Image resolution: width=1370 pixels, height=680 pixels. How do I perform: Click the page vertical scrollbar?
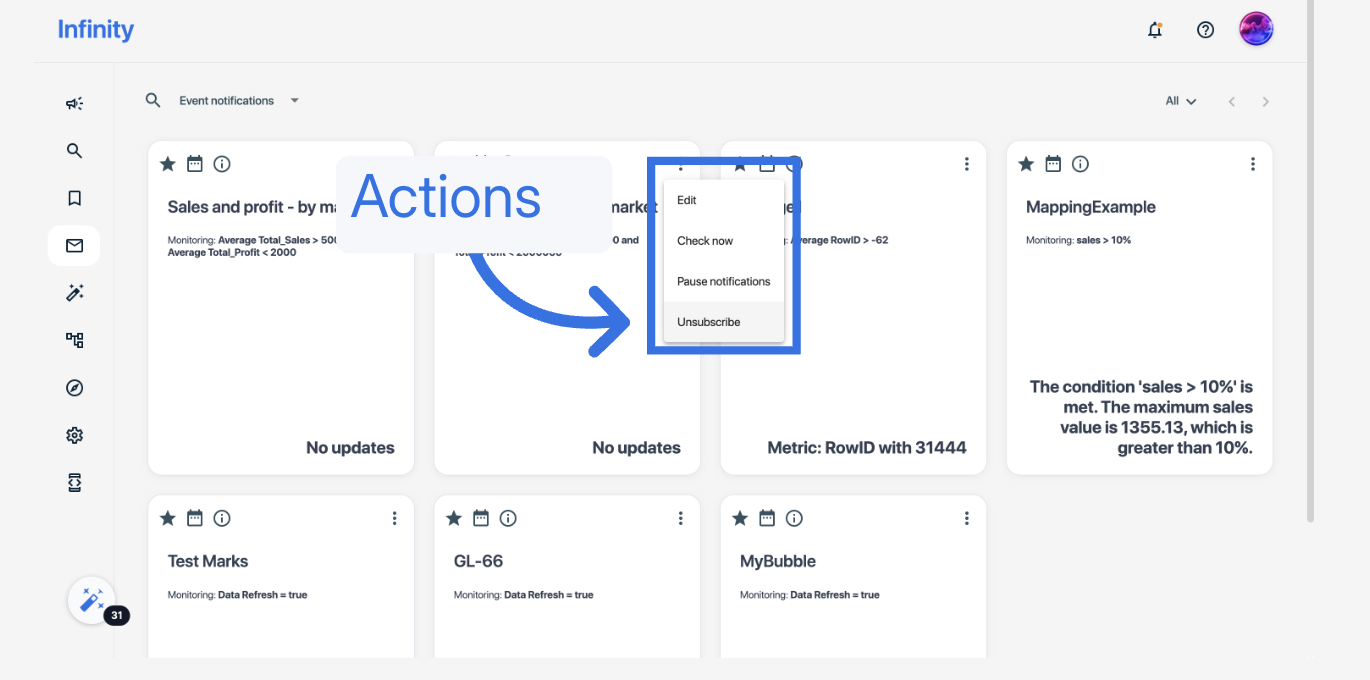(1310, 300)
